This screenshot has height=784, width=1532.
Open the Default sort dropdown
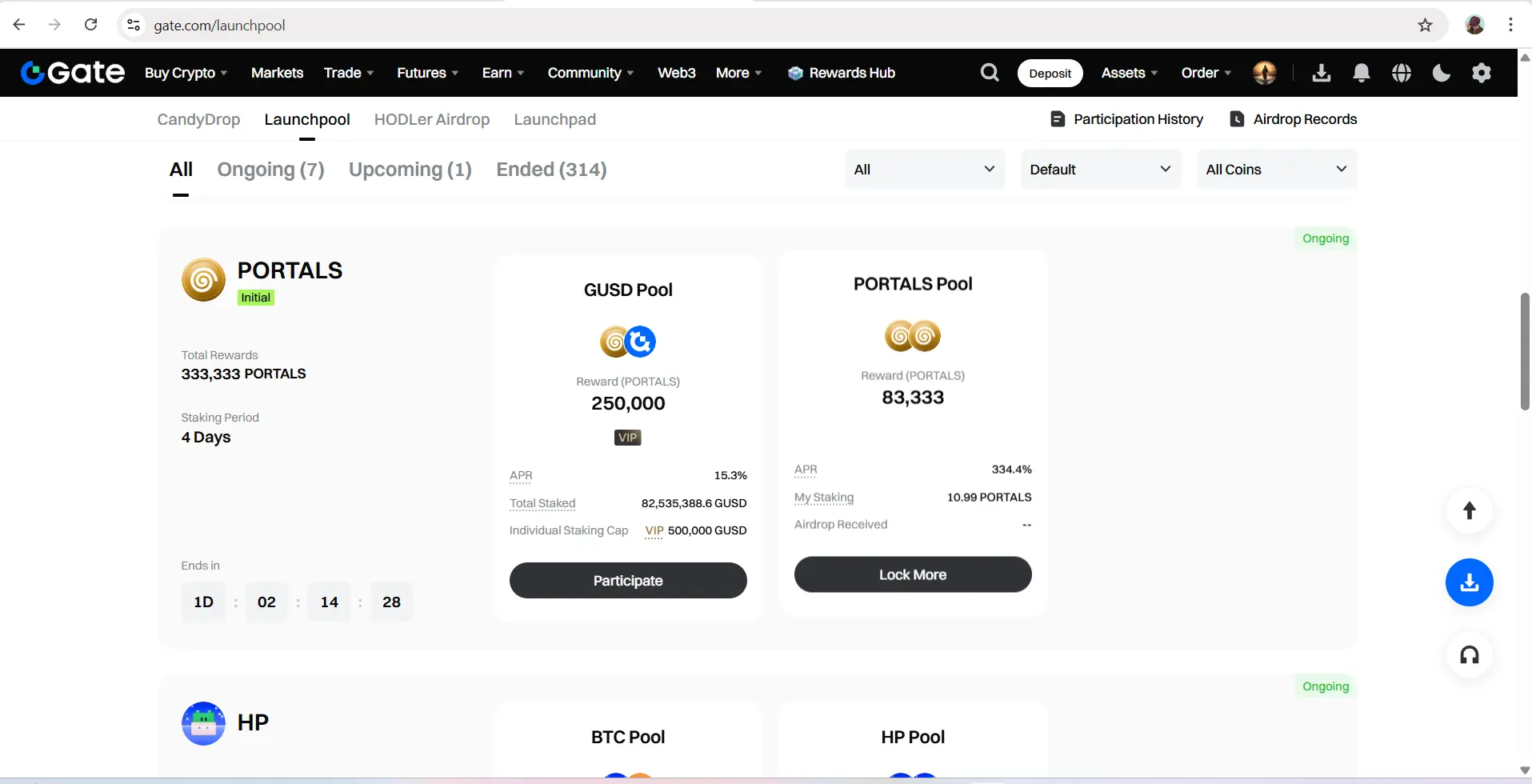[x=1101, y=169]
